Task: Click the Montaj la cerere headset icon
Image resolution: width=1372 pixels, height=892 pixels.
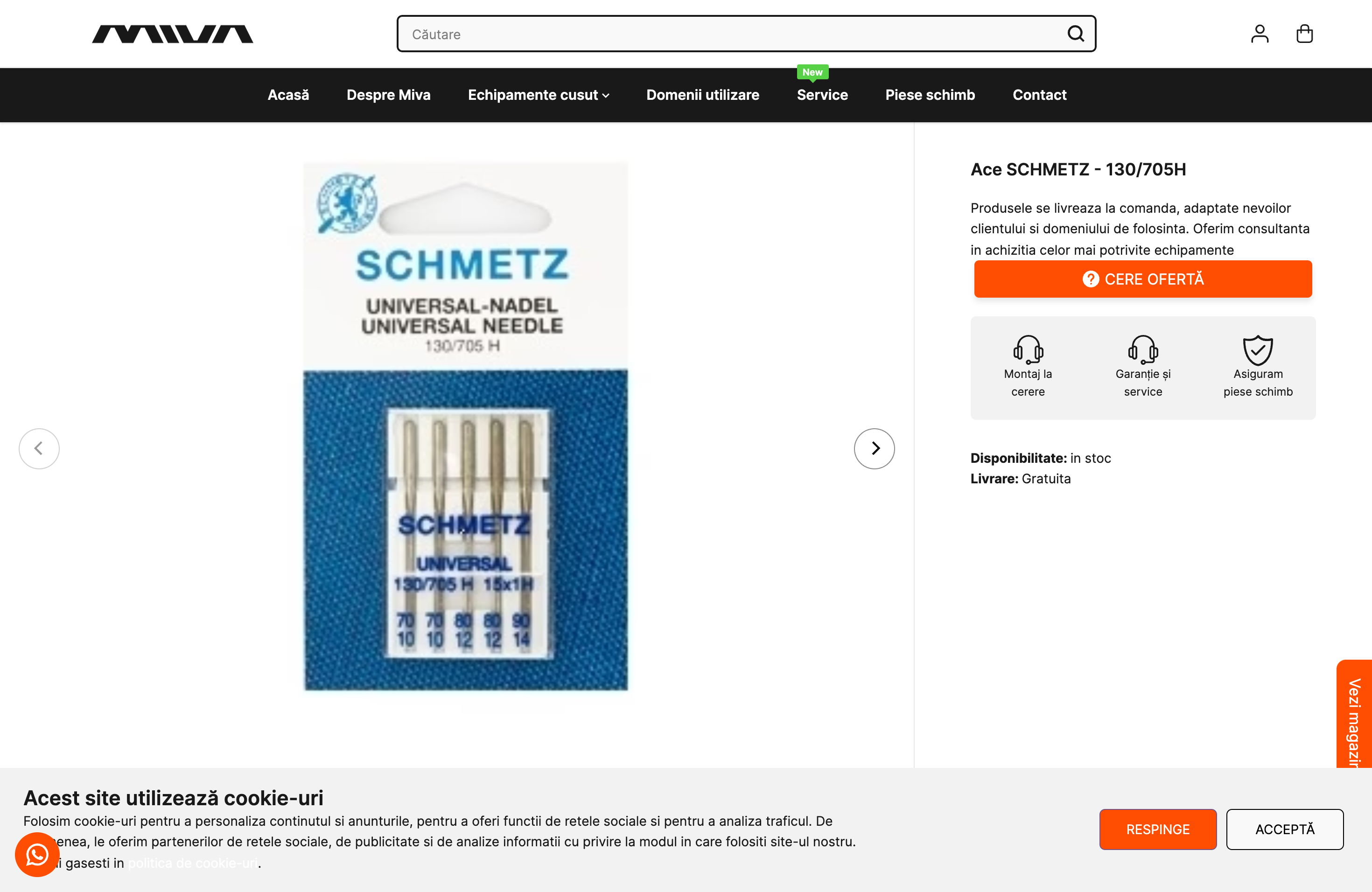Action: (1028, 350)
